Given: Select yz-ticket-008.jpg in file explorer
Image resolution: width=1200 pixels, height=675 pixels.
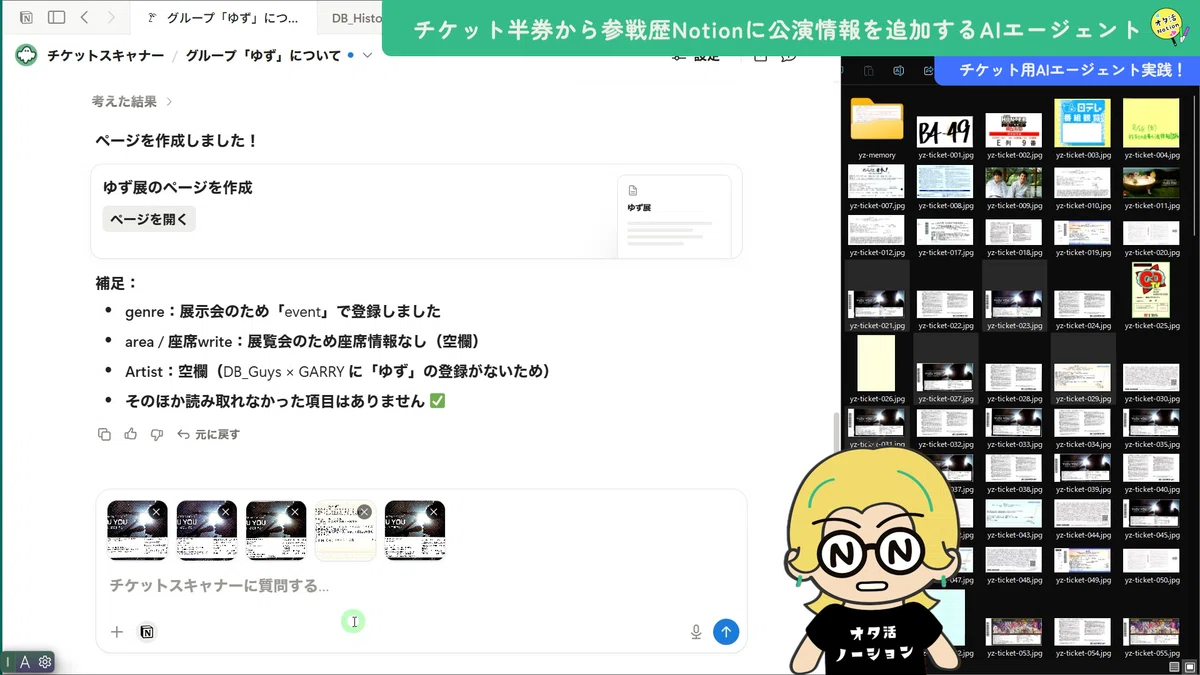Looking at the screenshot, I should 945,188.
